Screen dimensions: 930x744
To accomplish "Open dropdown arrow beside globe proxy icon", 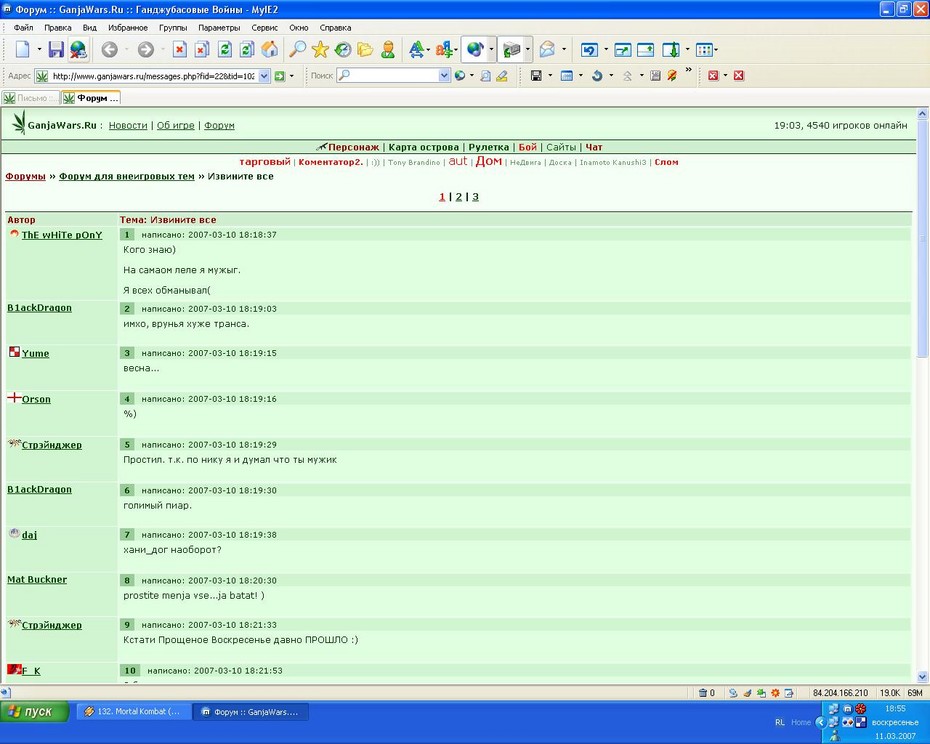I will 491,50.
